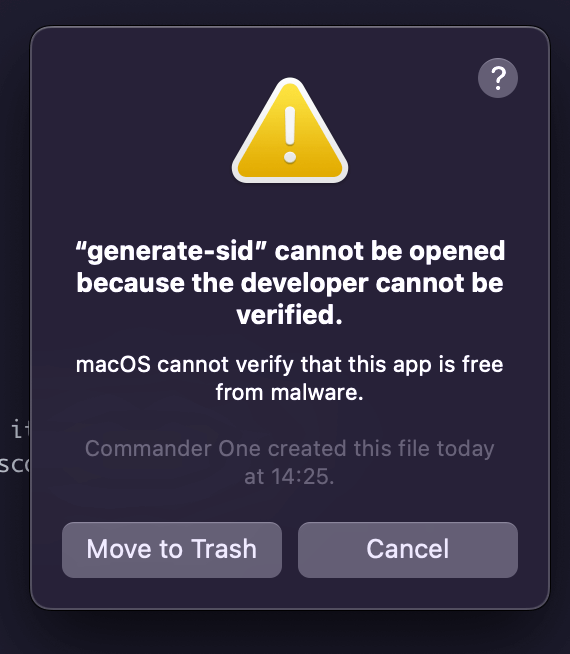Click the "because the developer cannot be" line

(x=290, y=283)
